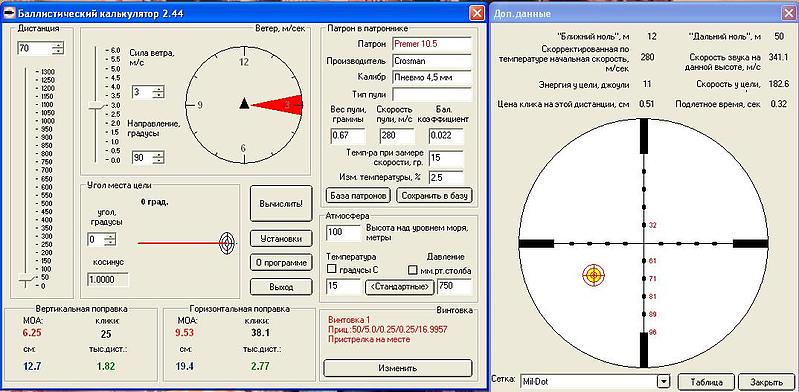The height and width of the screenshot is (392, 799).
Task: Click the red wind direction wedge on the dial
Action: [278, 104]
